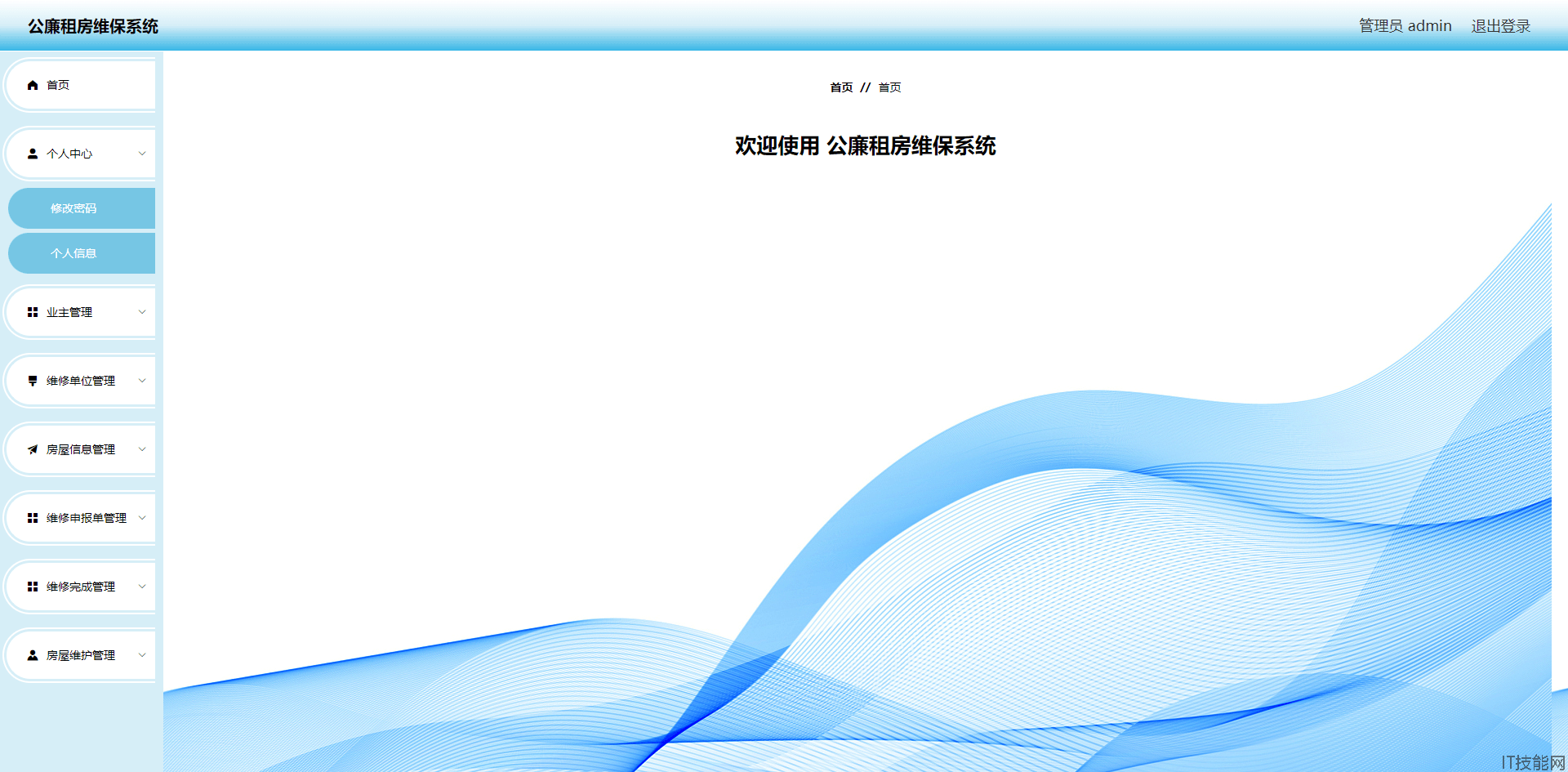This screenshot has width=1568, height=772.
Task: Click the first 首页 breadcrumb link
Action: coord(841,87)
